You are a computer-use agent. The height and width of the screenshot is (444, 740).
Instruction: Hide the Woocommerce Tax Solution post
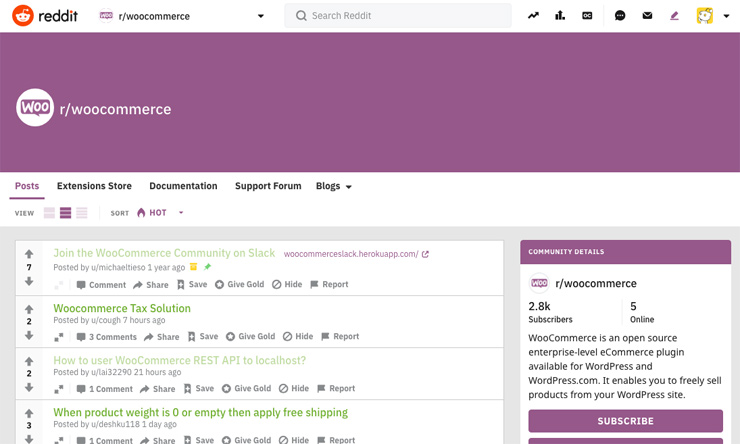pos(298,336)
